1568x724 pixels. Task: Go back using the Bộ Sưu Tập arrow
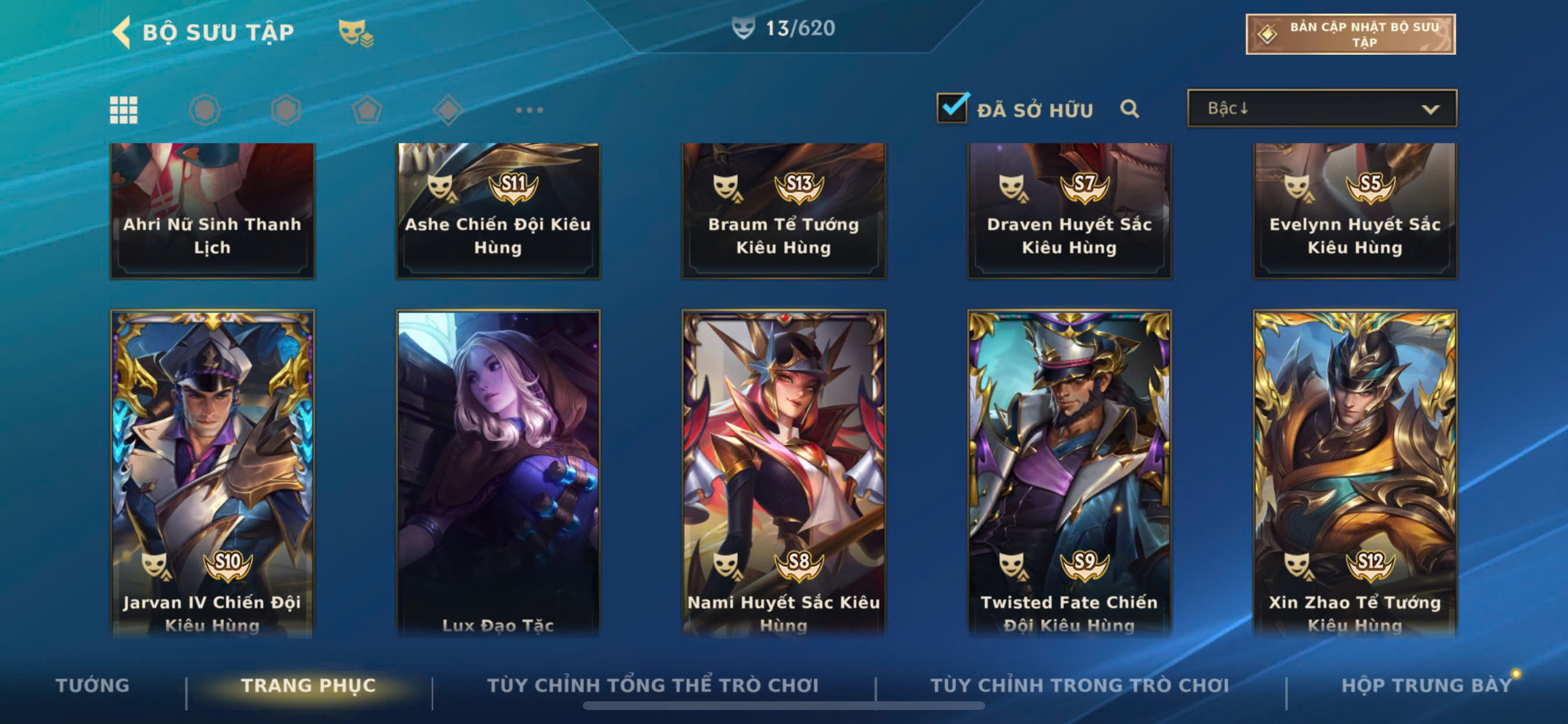click(x=121, y=31)
